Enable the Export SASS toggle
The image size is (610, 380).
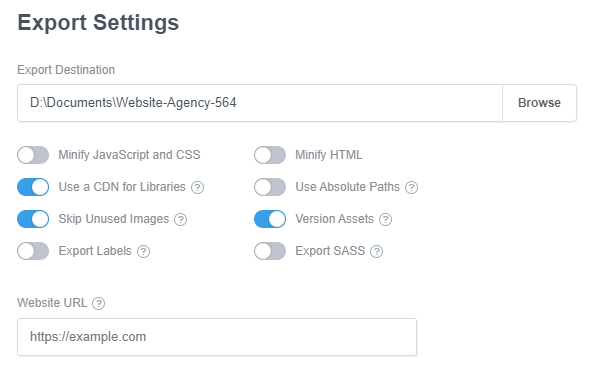click(270, 251)
